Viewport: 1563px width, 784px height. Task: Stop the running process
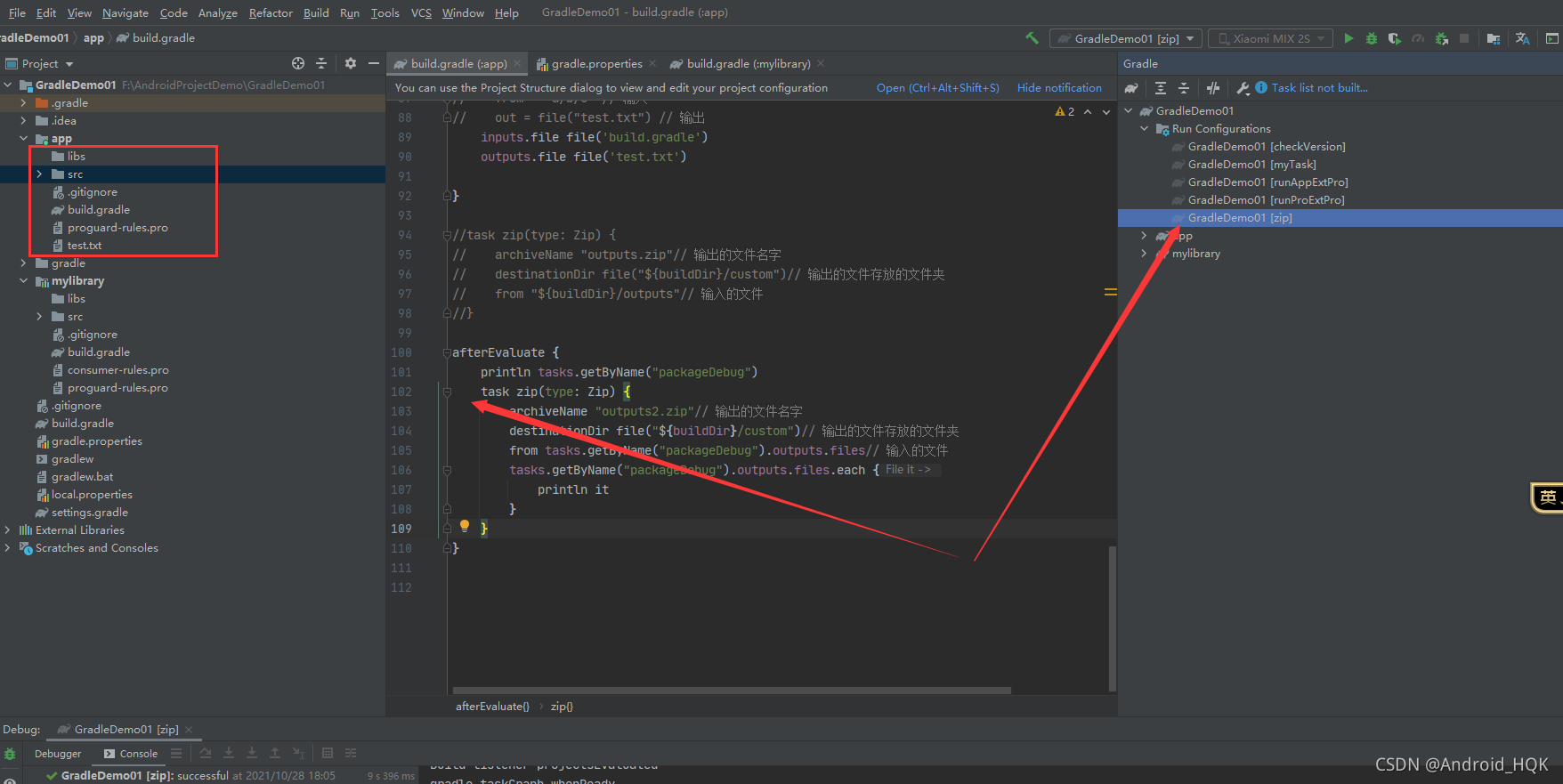(x=1464, y=38)
